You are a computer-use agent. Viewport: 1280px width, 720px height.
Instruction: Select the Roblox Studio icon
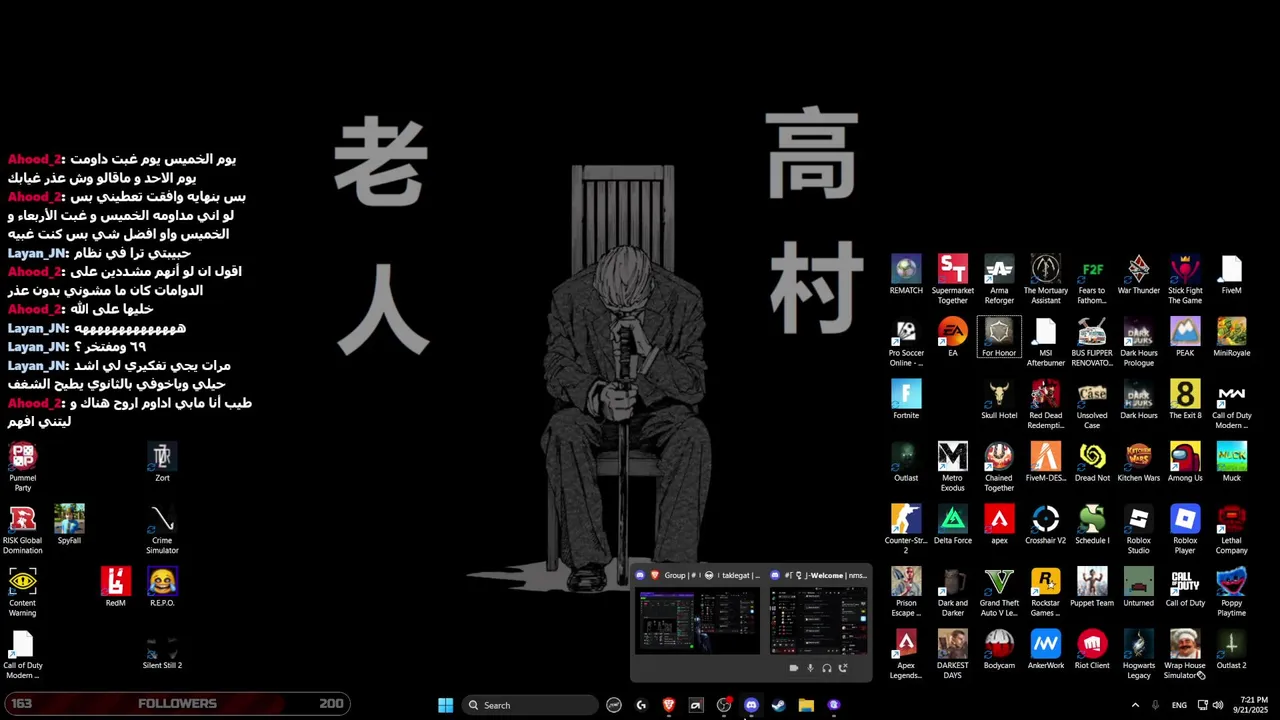1138,529
